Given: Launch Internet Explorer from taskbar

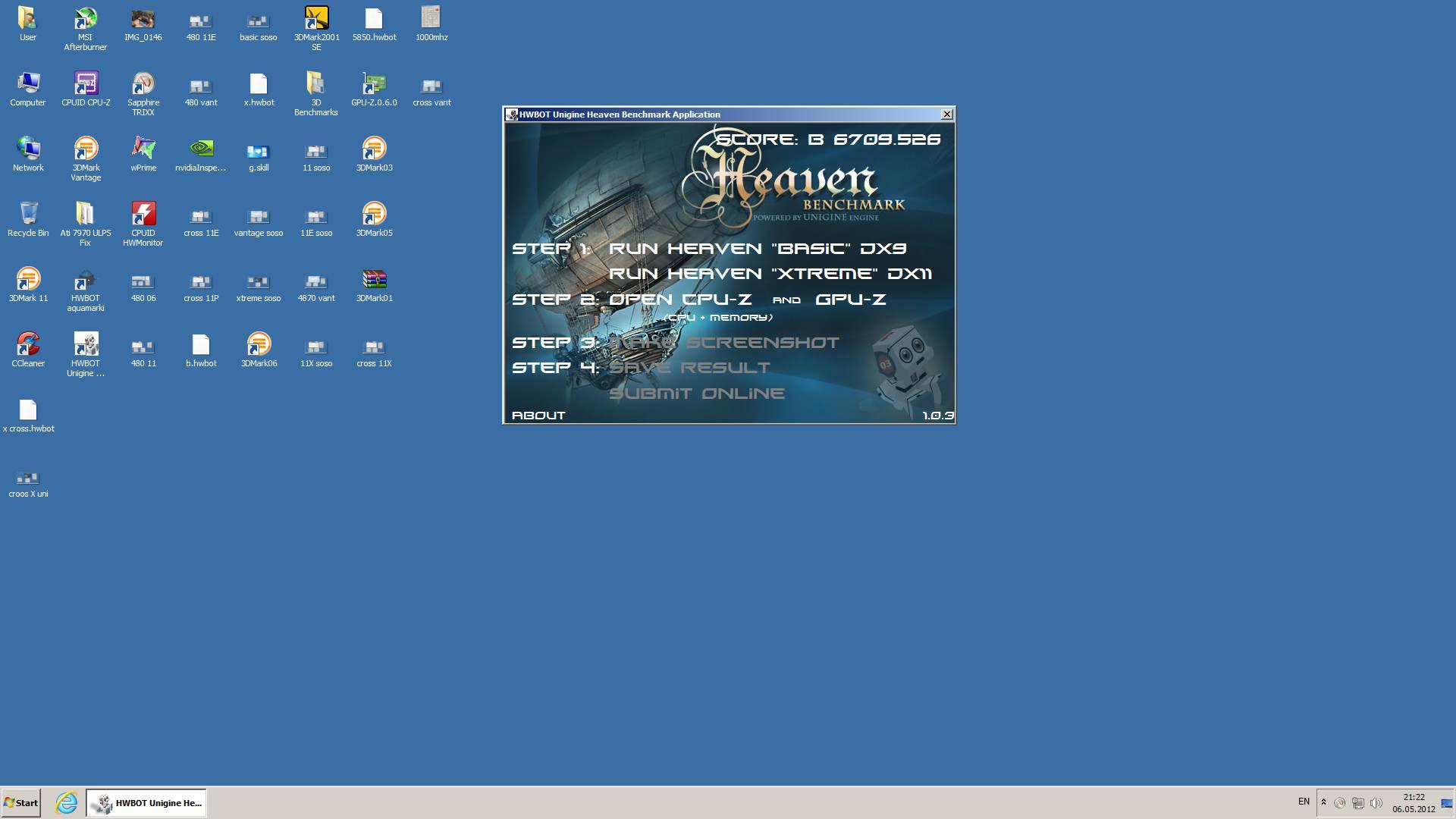Looking at the screenshot, I should [67, 802].
